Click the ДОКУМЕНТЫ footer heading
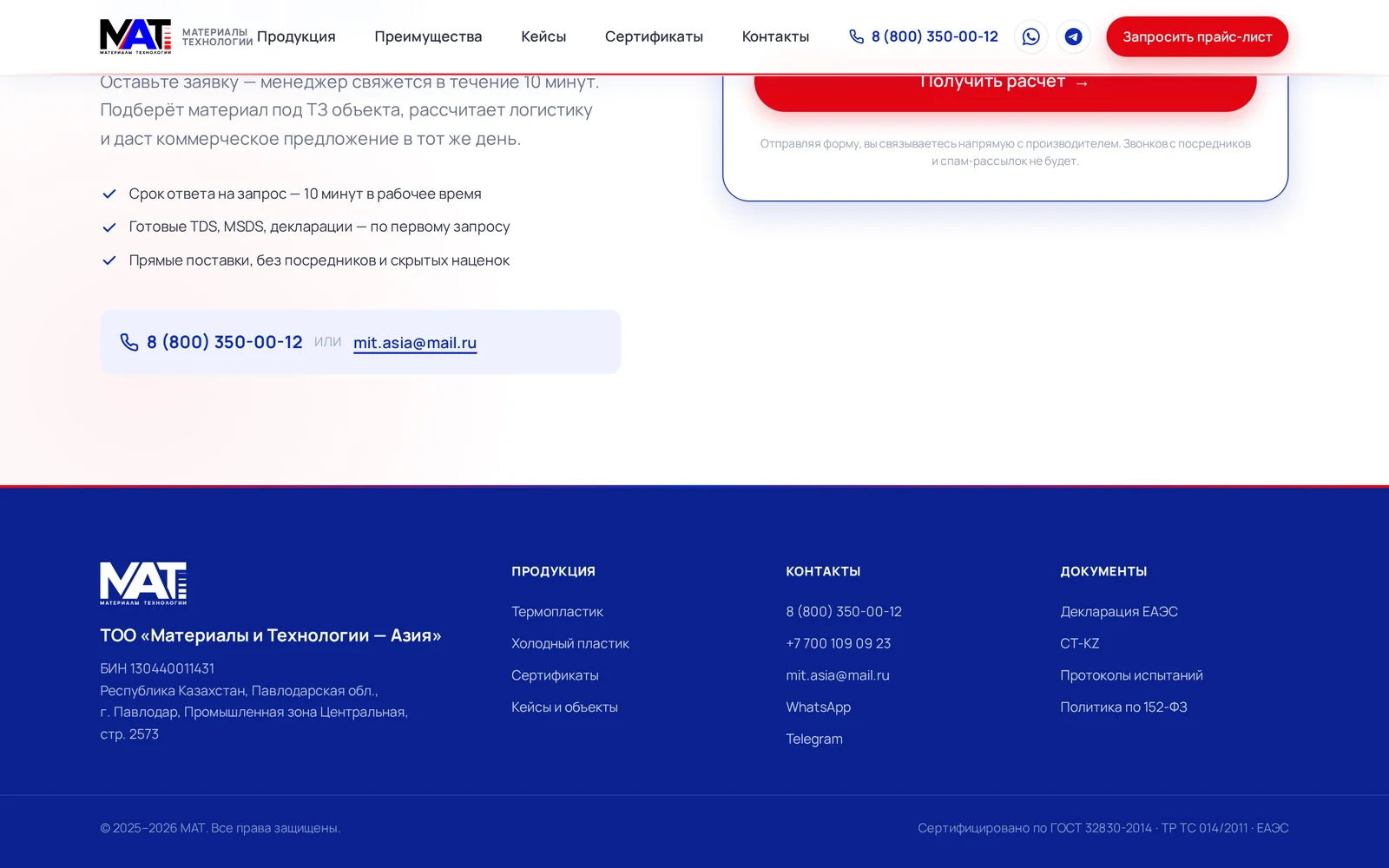The image size is (1389, 868). coord(1103,571)
